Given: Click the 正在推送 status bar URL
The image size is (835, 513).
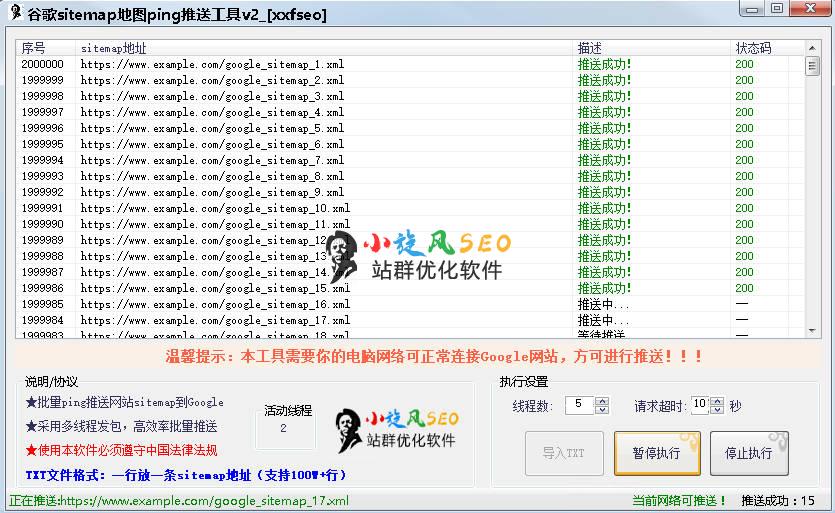Looking at the screenshot, I should 179,501.
